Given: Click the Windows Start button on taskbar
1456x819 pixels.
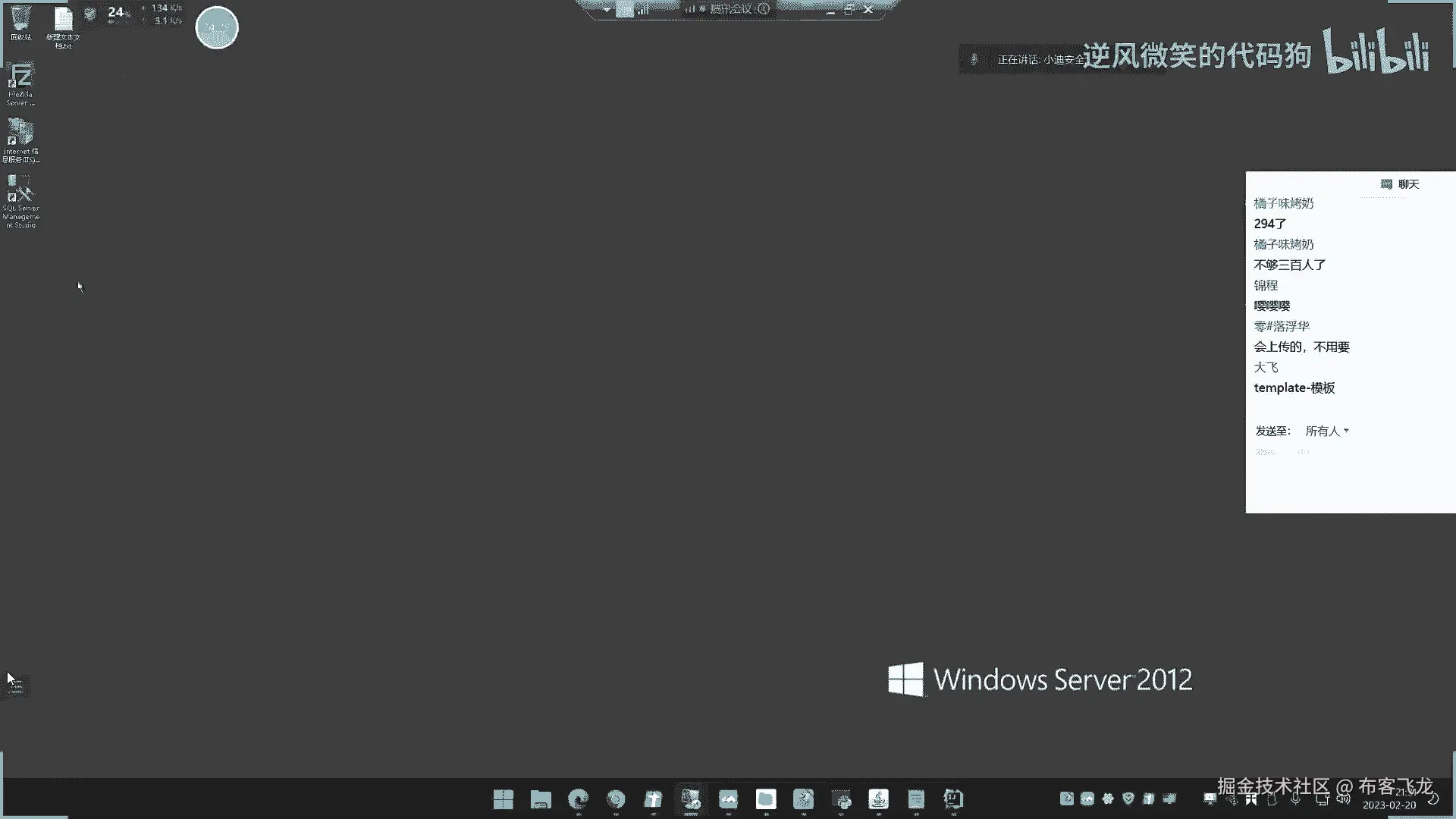Looking at the screenshot, I should pyautogui.click(x=503, y=799).
